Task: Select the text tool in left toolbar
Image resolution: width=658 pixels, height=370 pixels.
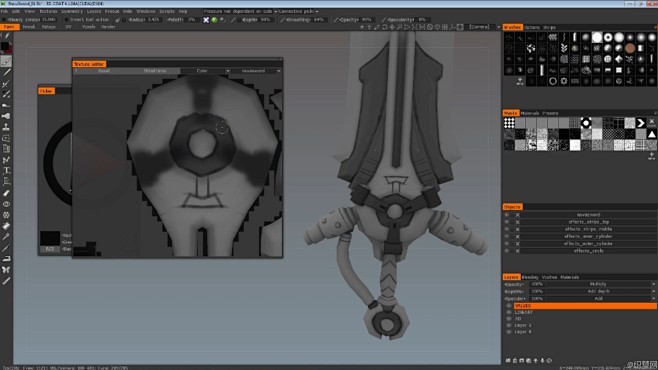Action: point(6,171)
